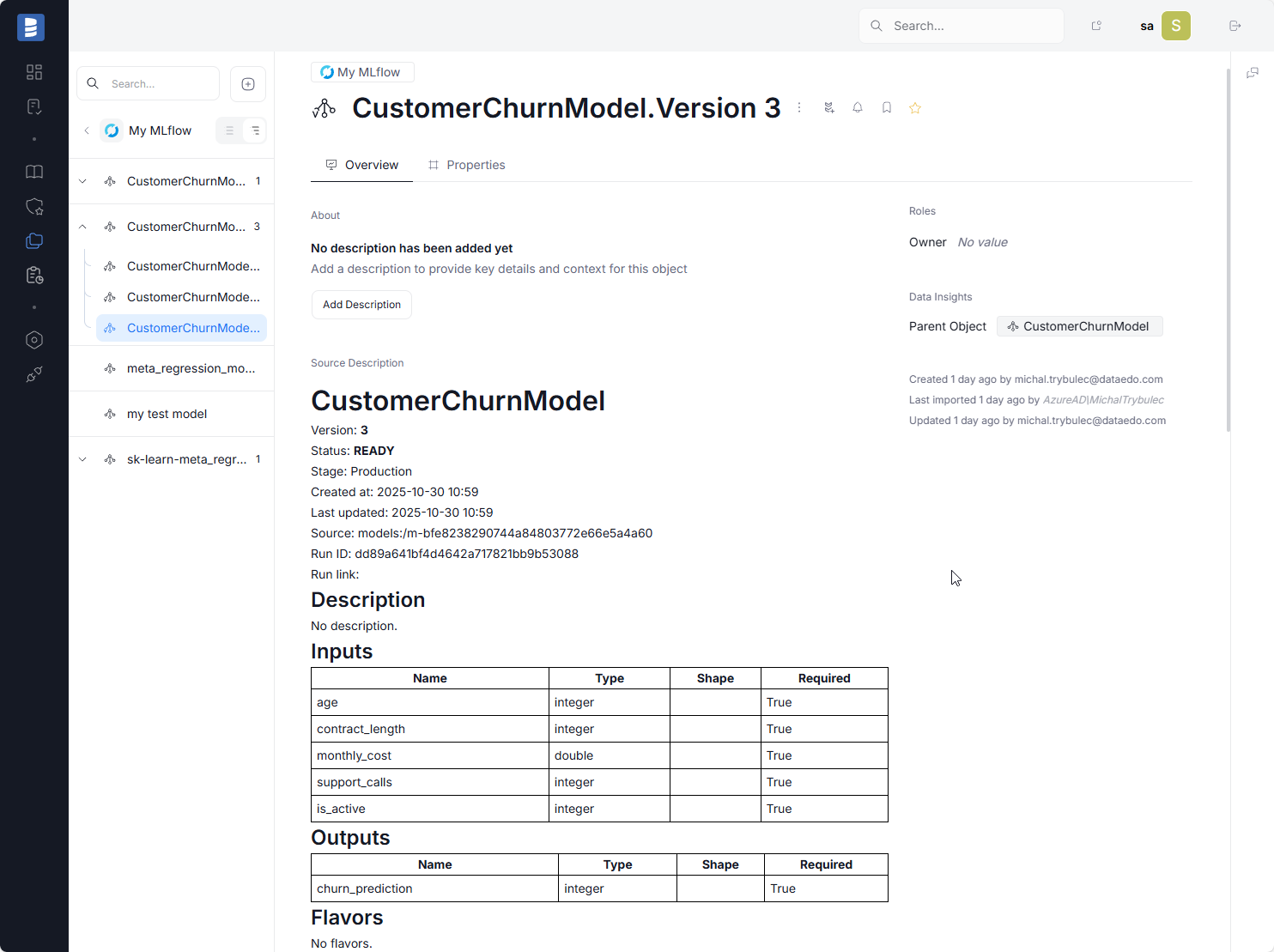Expand the first CustomerChurnModel tree node
This screenshot has height=952, width=1274.
click(82, 181)
